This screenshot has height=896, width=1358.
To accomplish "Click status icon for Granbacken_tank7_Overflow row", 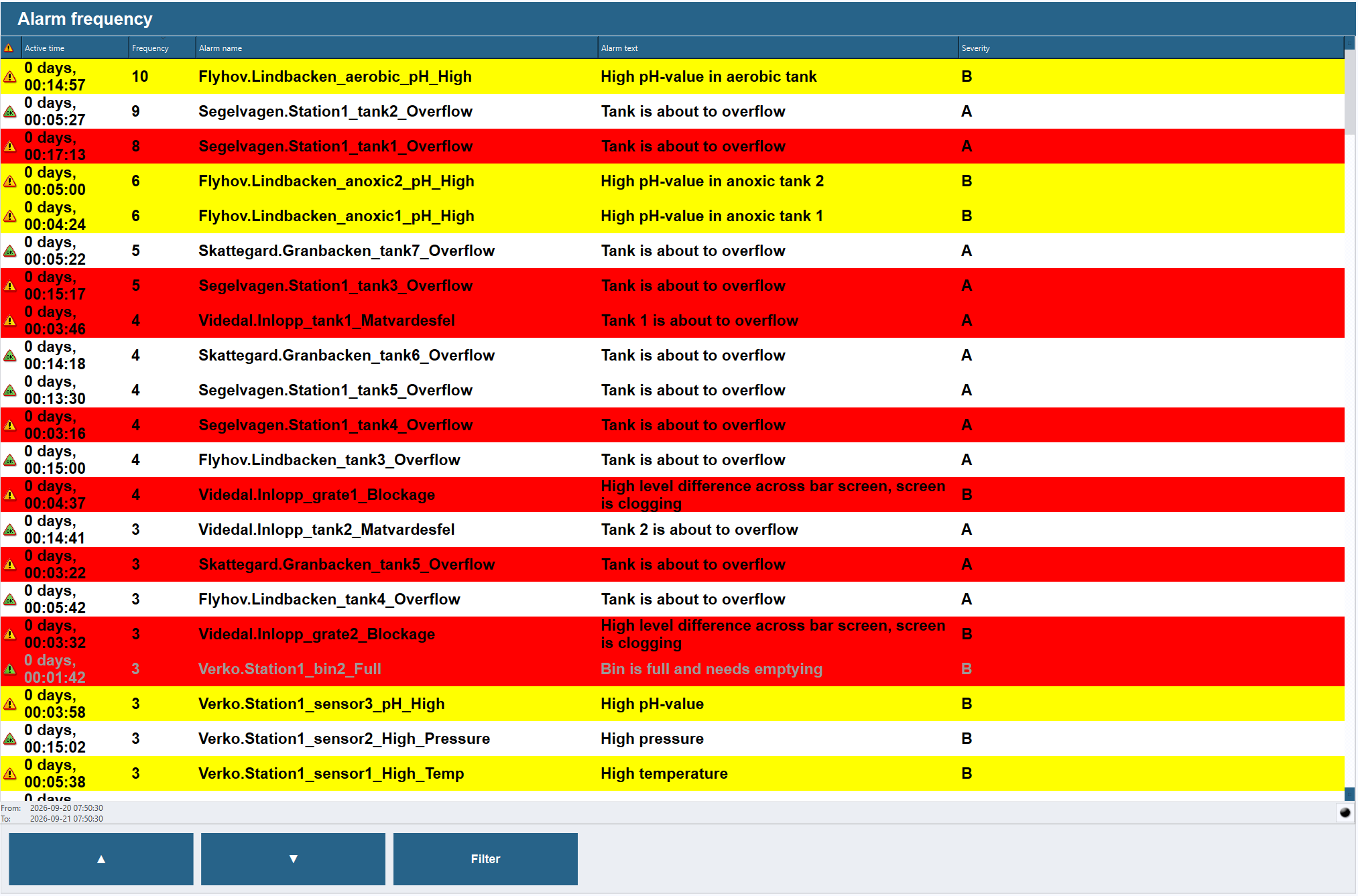I will coord(10,251).
